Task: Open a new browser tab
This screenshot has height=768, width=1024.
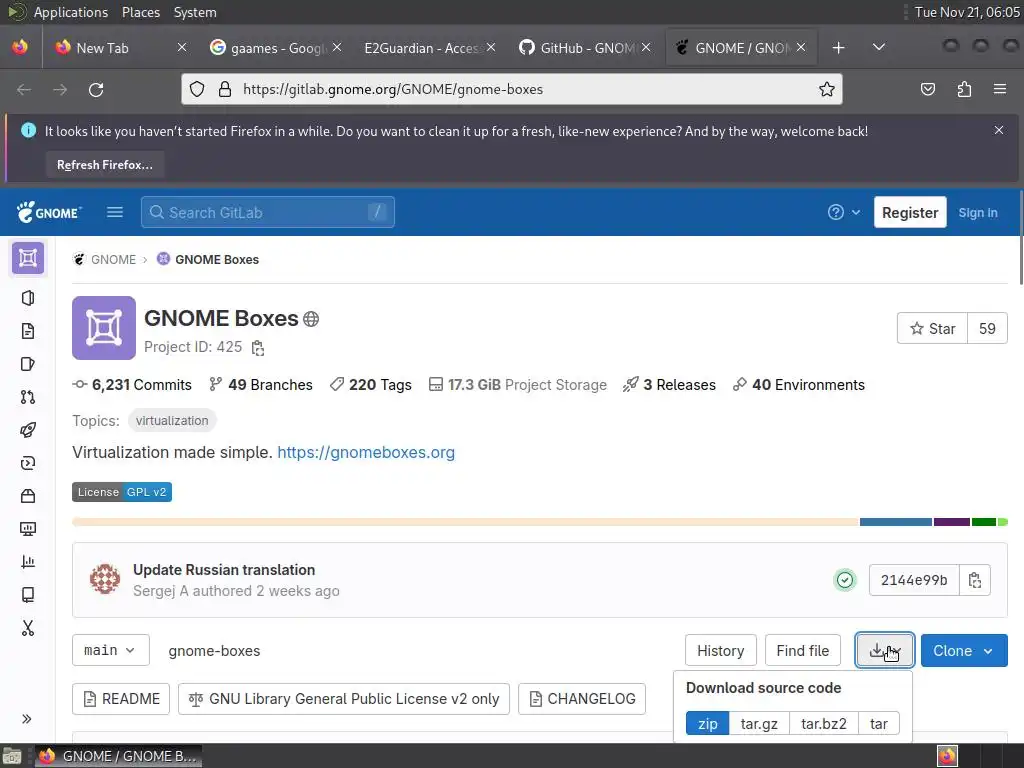Action: click(x=839, y=48)
